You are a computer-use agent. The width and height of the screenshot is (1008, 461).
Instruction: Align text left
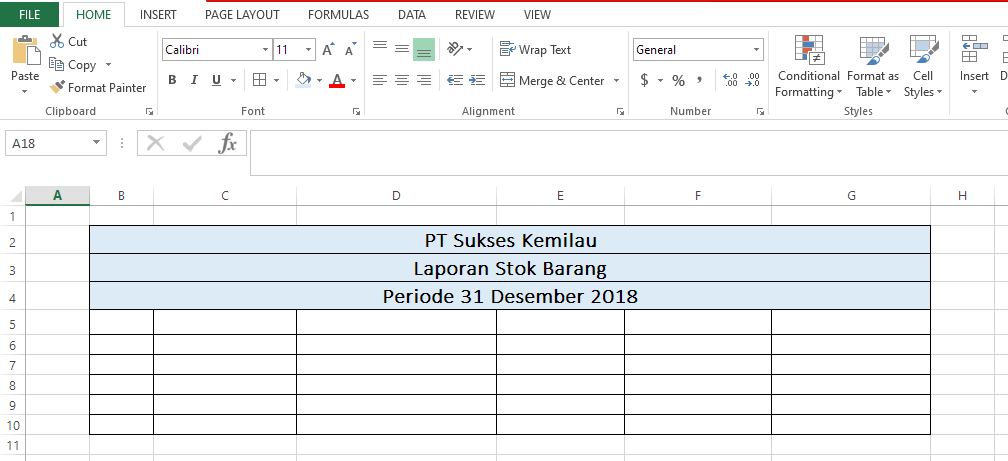[380, 80]
